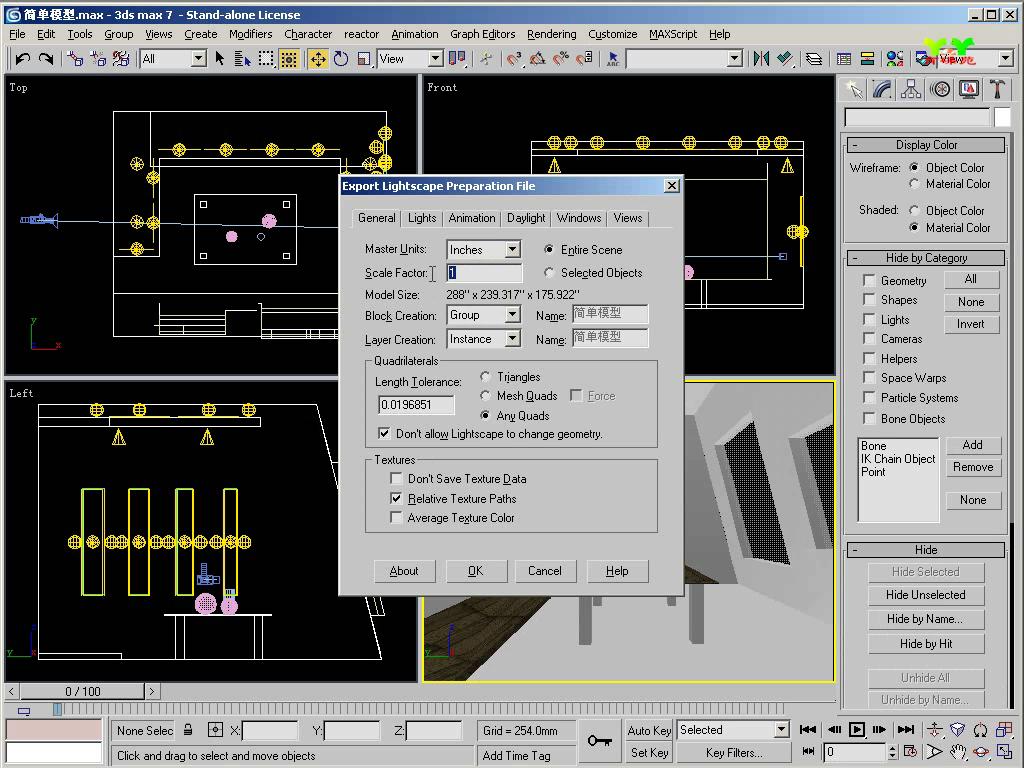1024x768 pixels.
Task: Uncheck Don't allow Lightscape to change geometry
Action: point(384,433)
